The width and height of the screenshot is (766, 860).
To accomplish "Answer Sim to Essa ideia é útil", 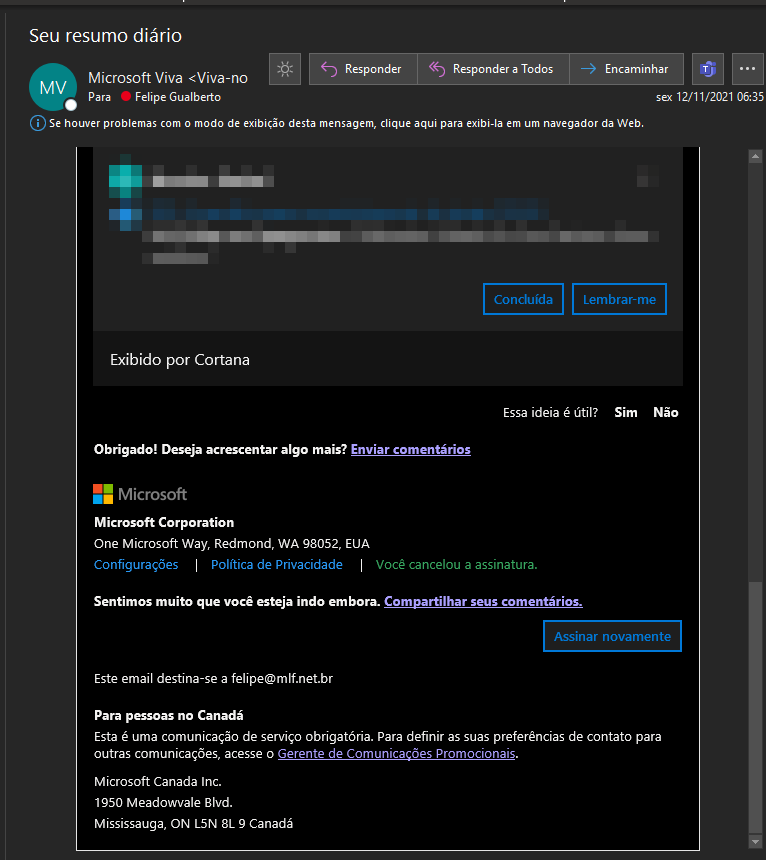I will [x=626, y=412].
